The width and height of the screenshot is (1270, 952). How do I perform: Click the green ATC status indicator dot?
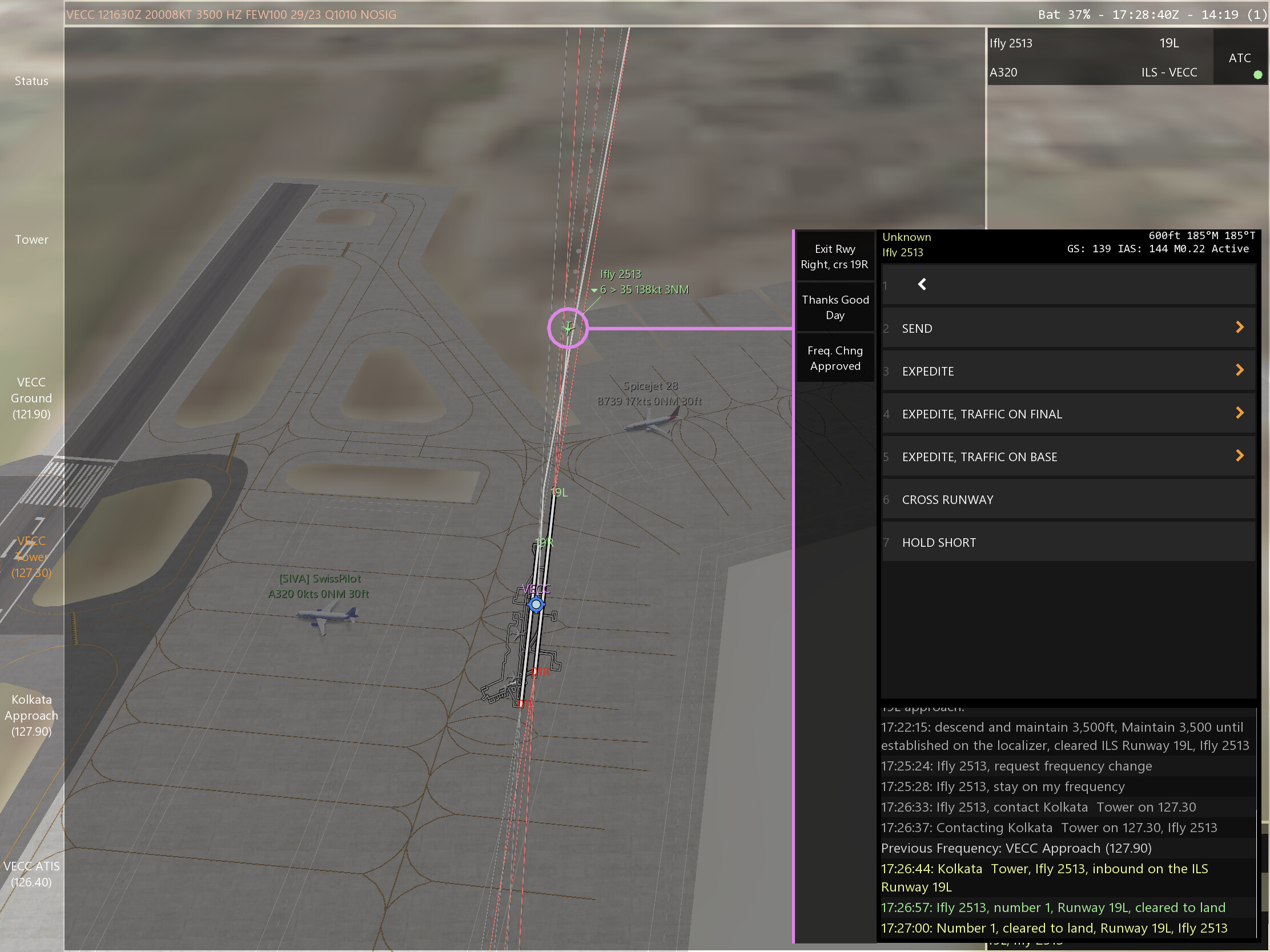click(1257, 75)
